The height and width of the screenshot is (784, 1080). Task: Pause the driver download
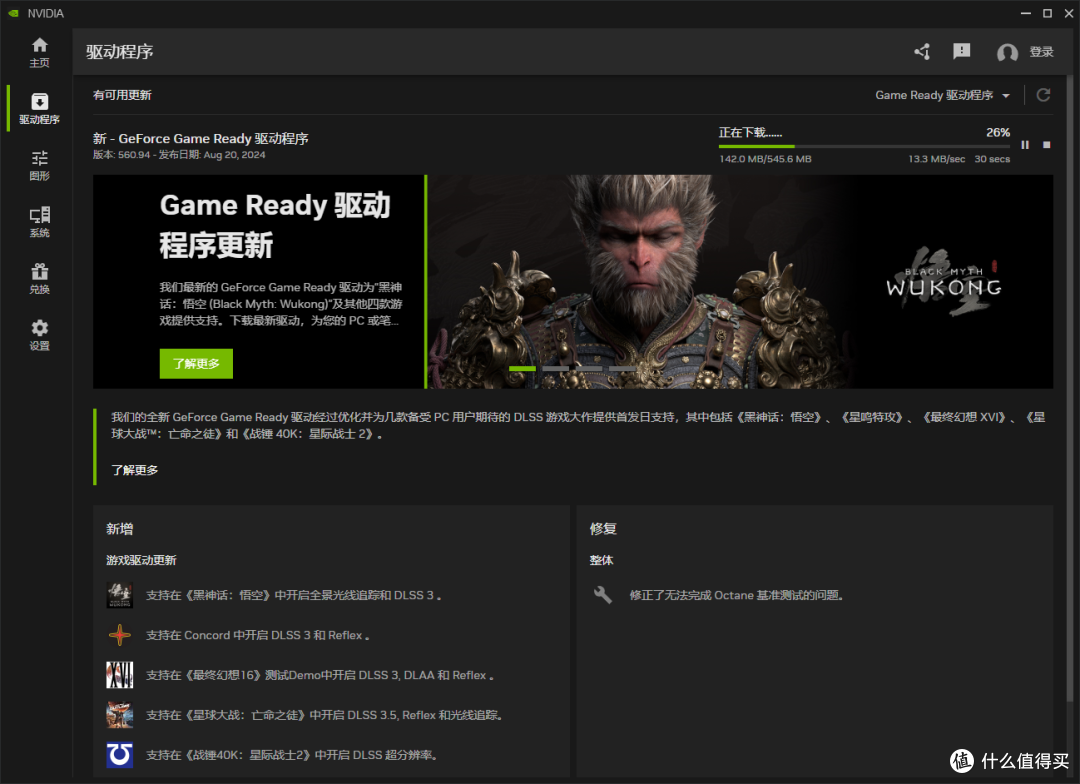tap(1025, 145)
